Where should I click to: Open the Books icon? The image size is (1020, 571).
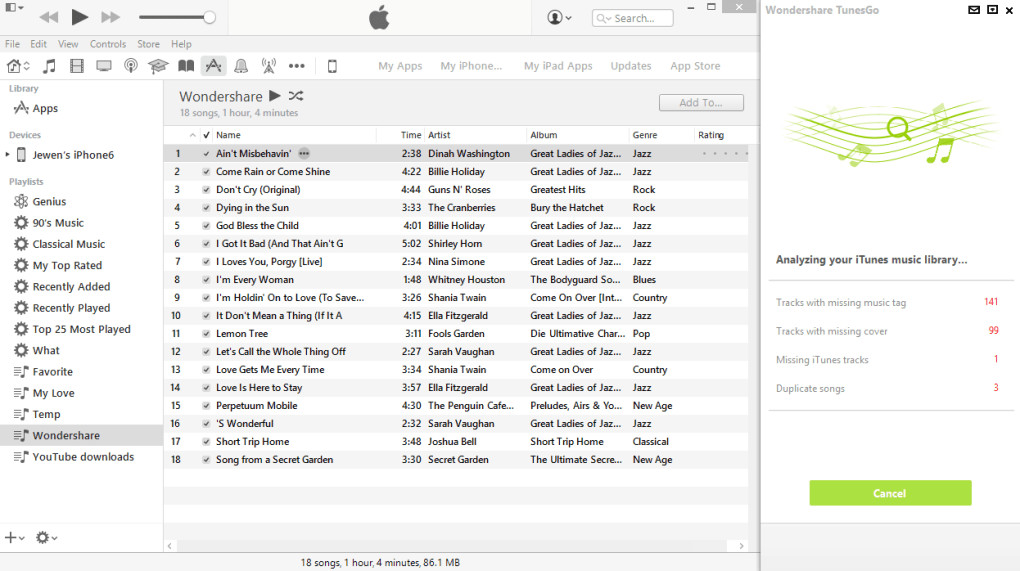pos(186,66)
